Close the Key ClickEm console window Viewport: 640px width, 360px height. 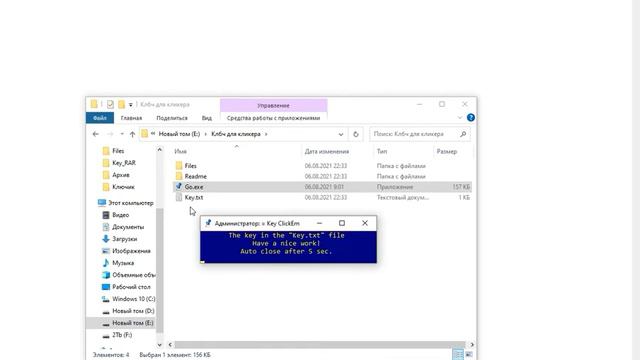[x=365, y=223]
